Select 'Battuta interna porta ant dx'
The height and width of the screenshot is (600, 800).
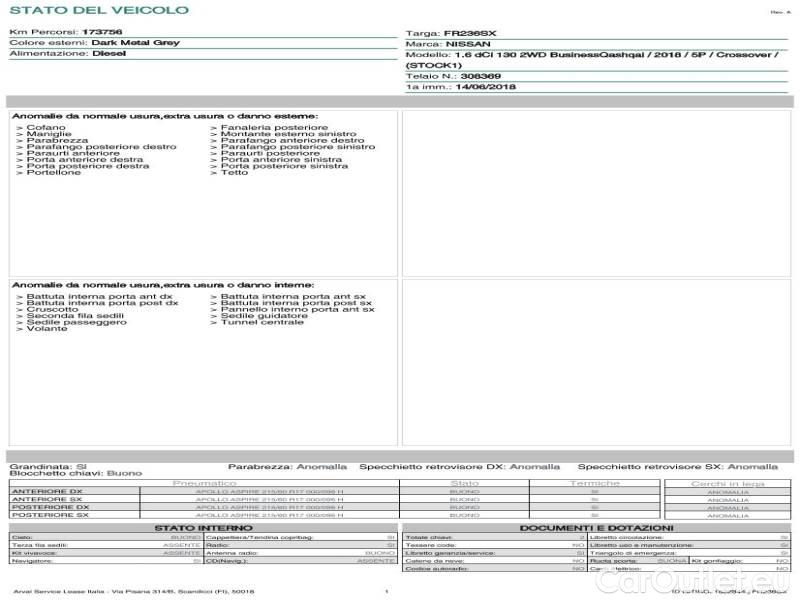pyautogui.click(x=99, y=296)
